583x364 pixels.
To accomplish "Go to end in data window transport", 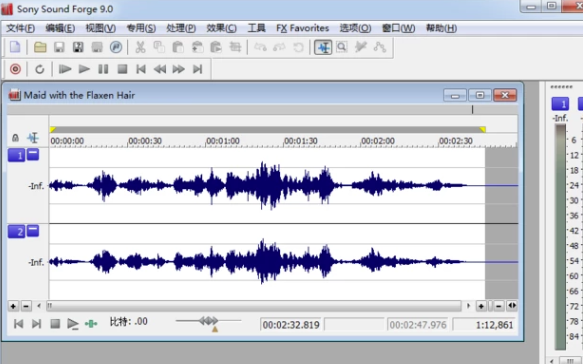I will (36, 324).
